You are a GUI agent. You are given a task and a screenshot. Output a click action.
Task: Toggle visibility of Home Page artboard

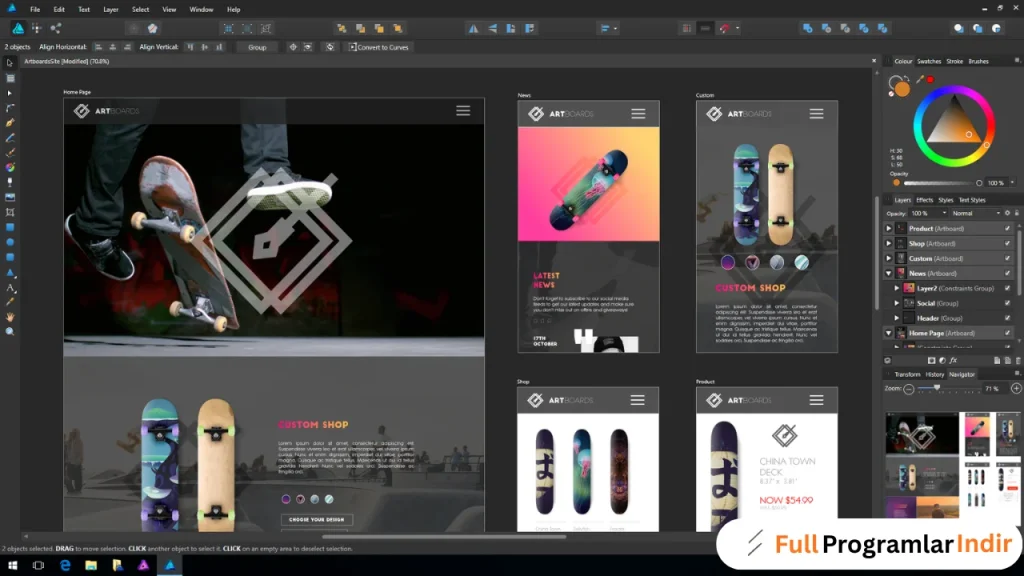(x=1008, y=333)
